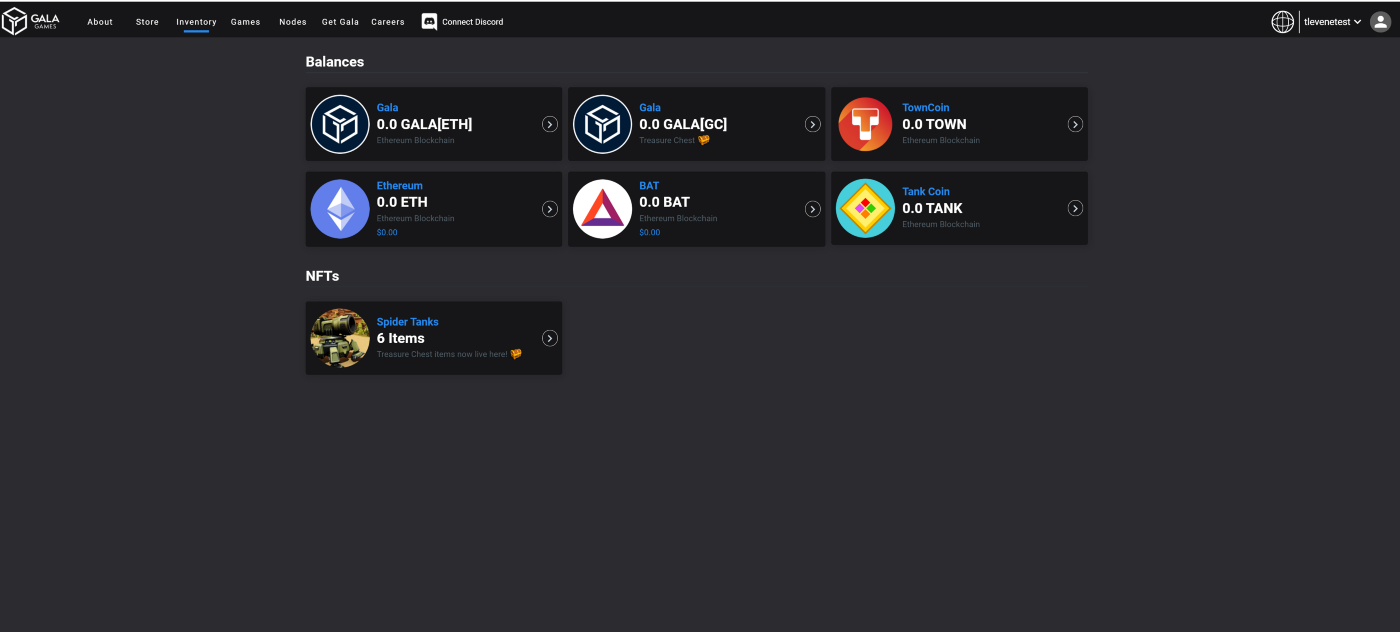The width and height of the screenshot is (1400, 632).
Task: Click the TownCoin link
Action: click(926, 107)
